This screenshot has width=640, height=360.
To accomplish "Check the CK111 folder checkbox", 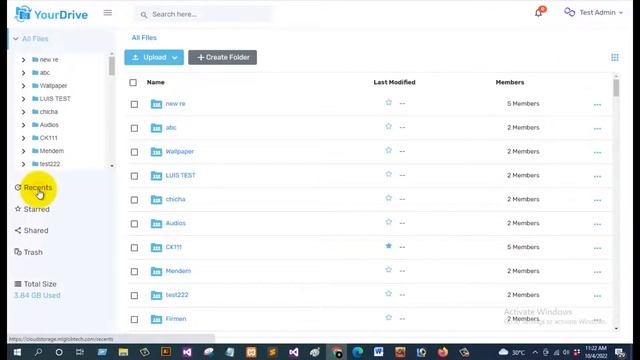I will pos(134,248).
